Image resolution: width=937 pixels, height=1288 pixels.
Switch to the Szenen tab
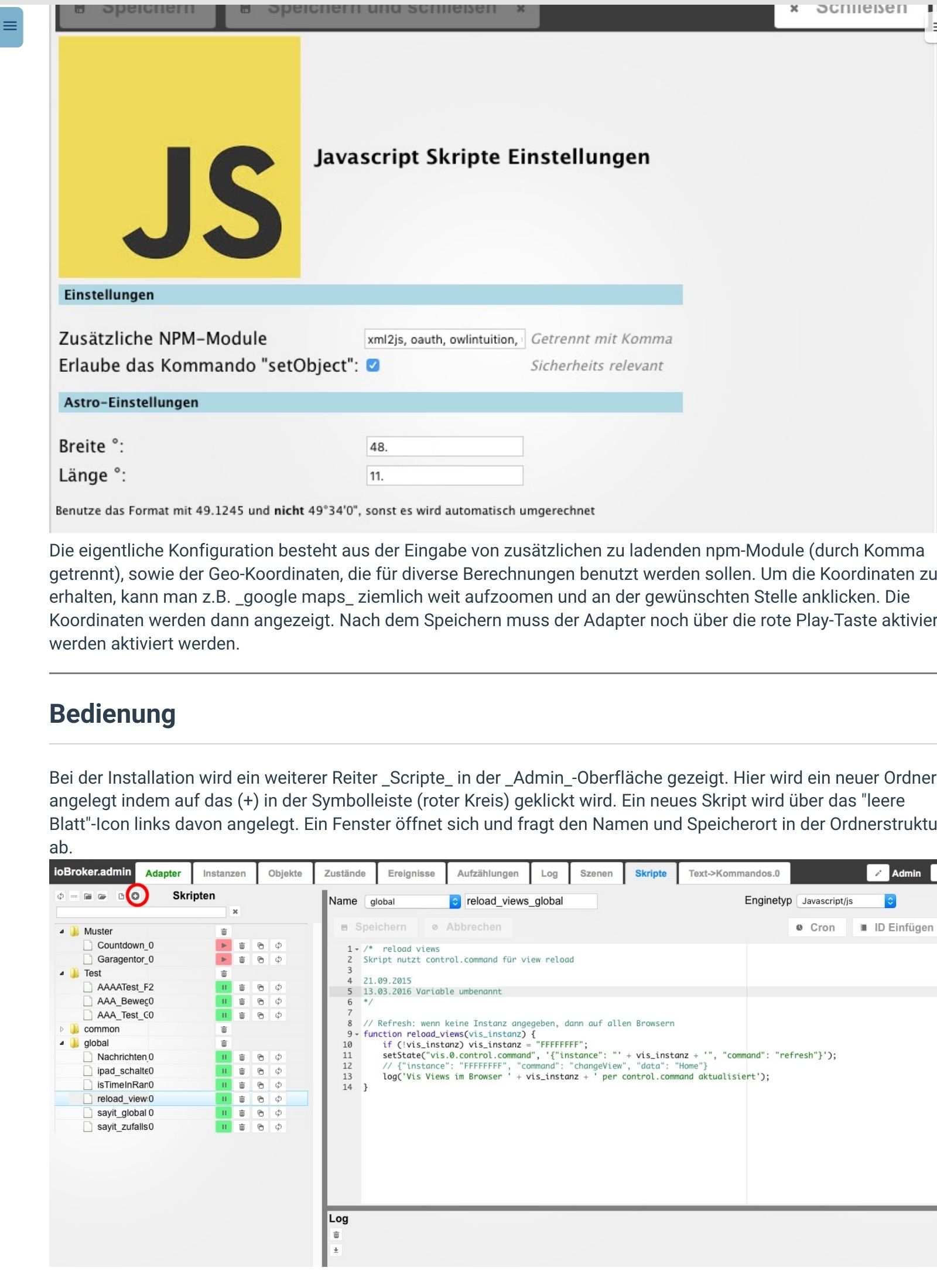tap(596, 874)
